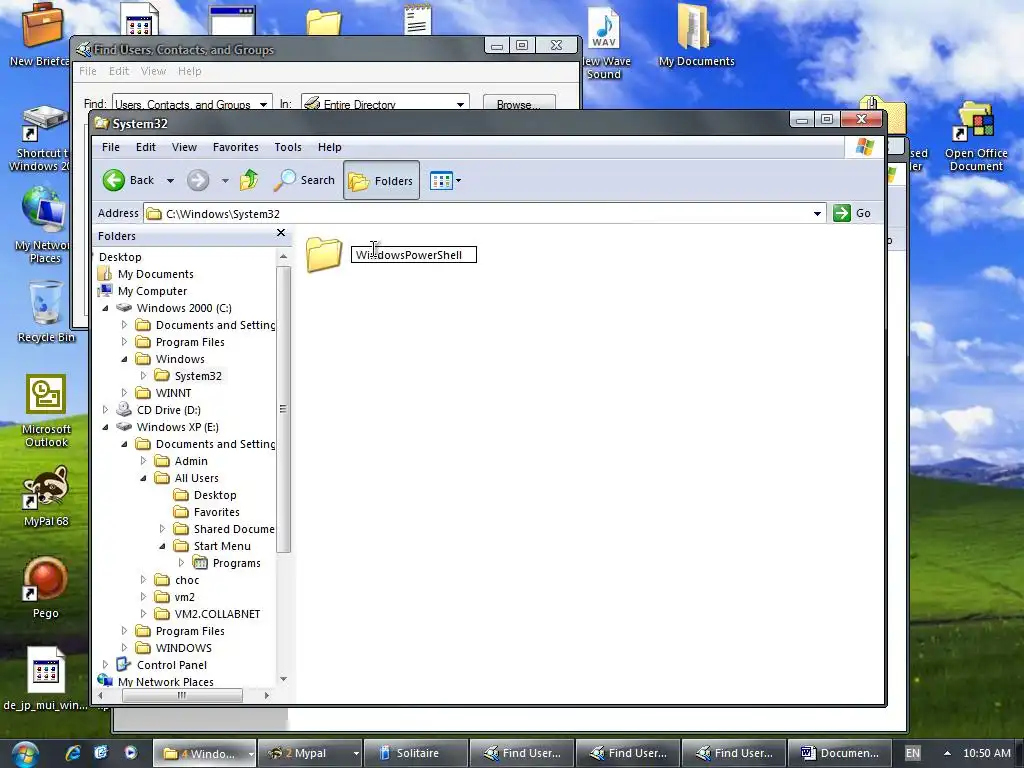Viewport: 1024px width, 768px height.
Task: Click the WindowsPowerShell folder icon
Action: click(324, 254)
